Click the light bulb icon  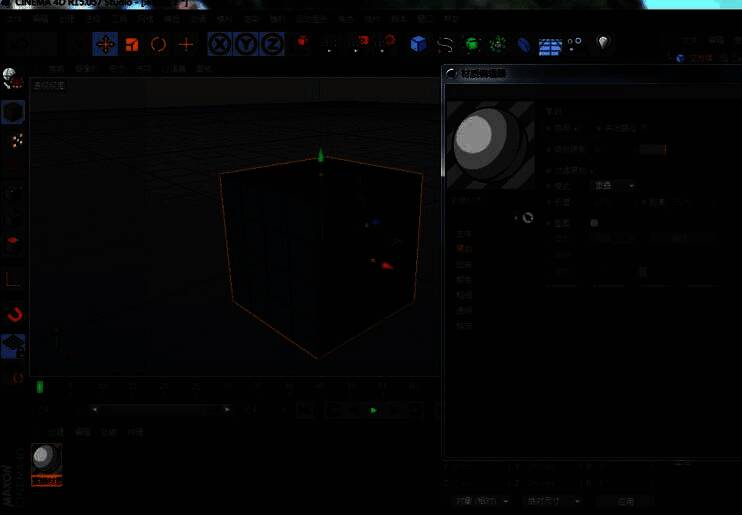pyautogui.click(x=602, y=43)
